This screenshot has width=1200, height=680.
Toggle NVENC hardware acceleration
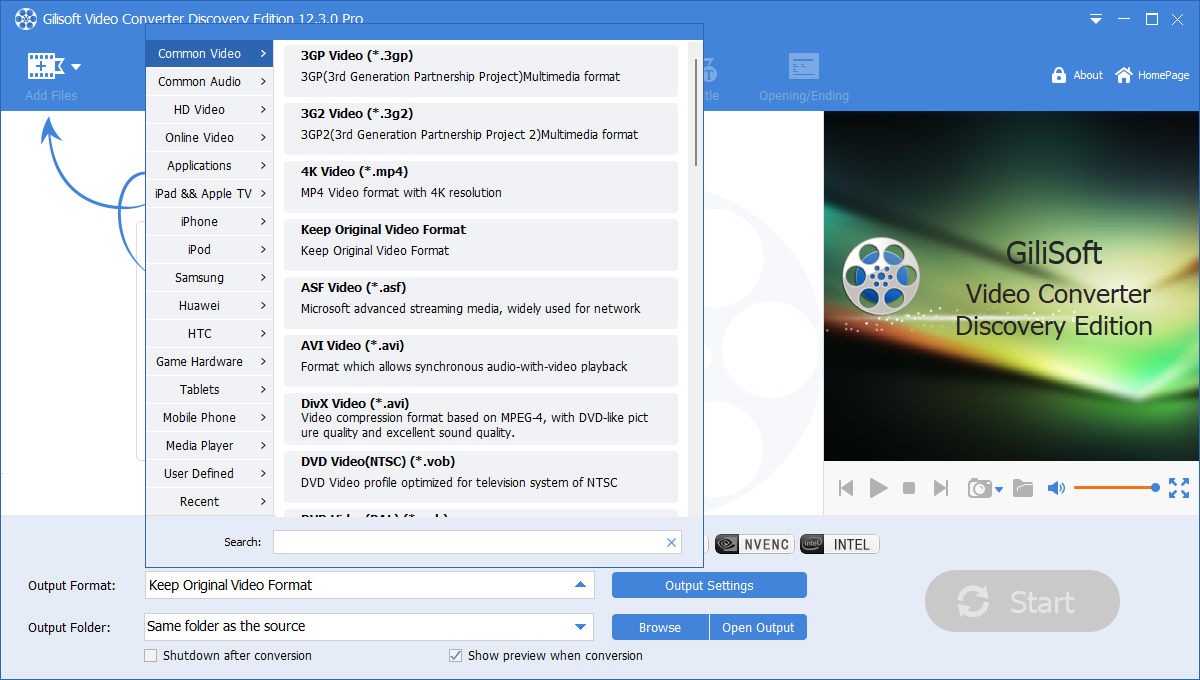pyautogui.click(x=753, y=544)
